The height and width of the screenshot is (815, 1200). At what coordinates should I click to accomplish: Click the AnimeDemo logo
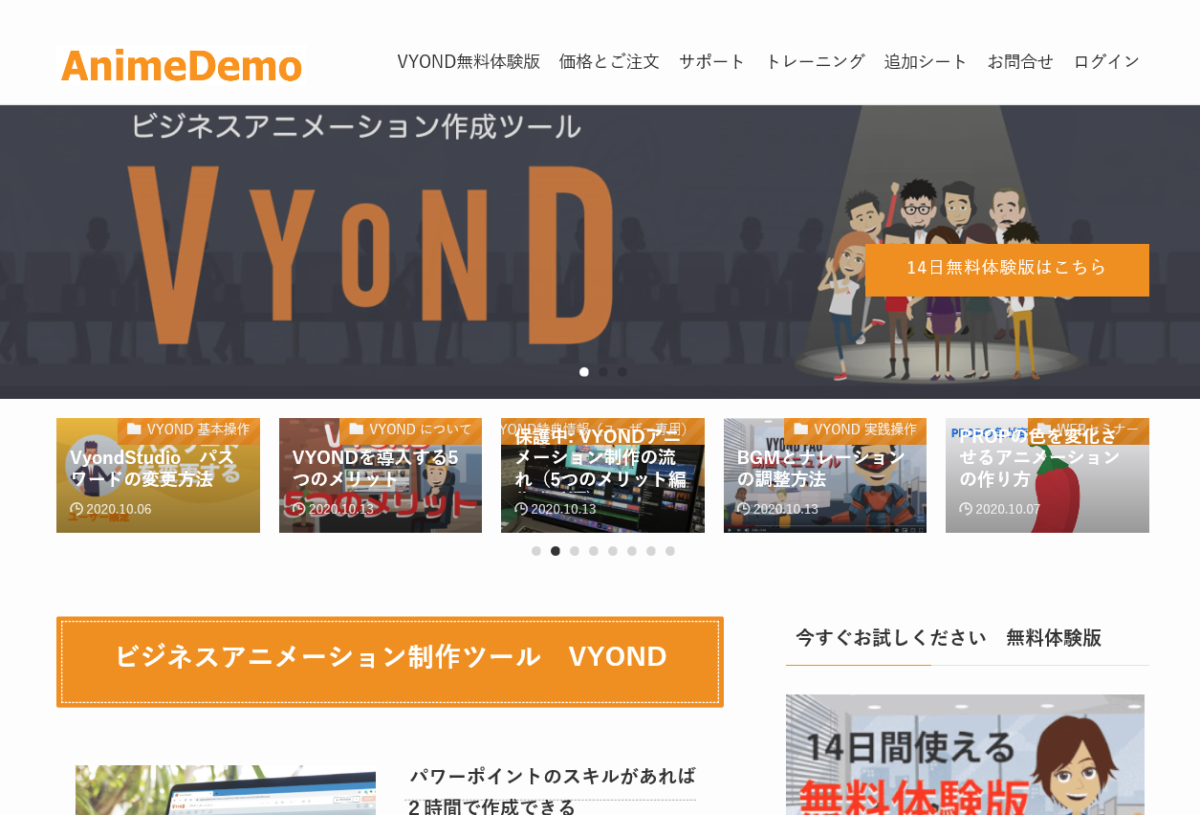[181, 65]
